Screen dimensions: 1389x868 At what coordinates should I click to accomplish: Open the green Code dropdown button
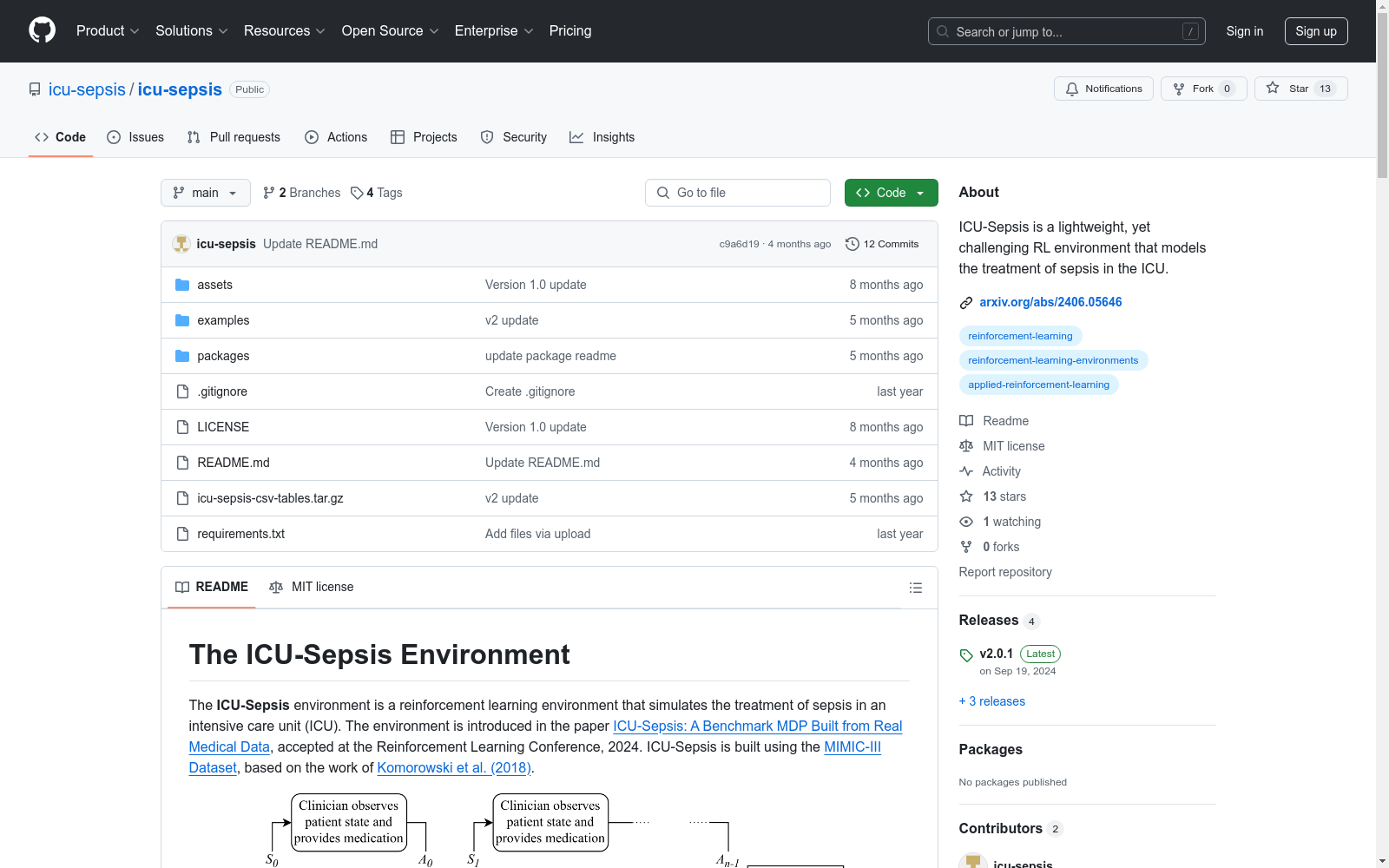tap(891, 193)
